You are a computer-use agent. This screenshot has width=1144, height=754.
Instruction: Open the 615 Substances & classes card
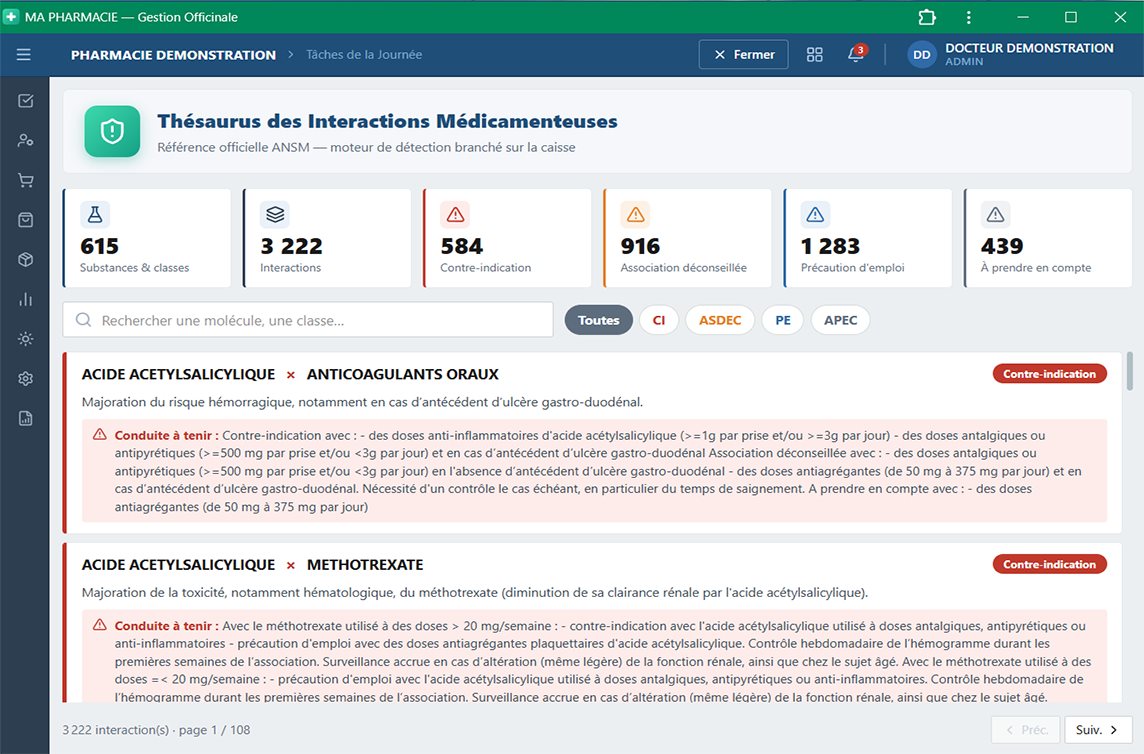pyautogui.click(x=147, y=238)
